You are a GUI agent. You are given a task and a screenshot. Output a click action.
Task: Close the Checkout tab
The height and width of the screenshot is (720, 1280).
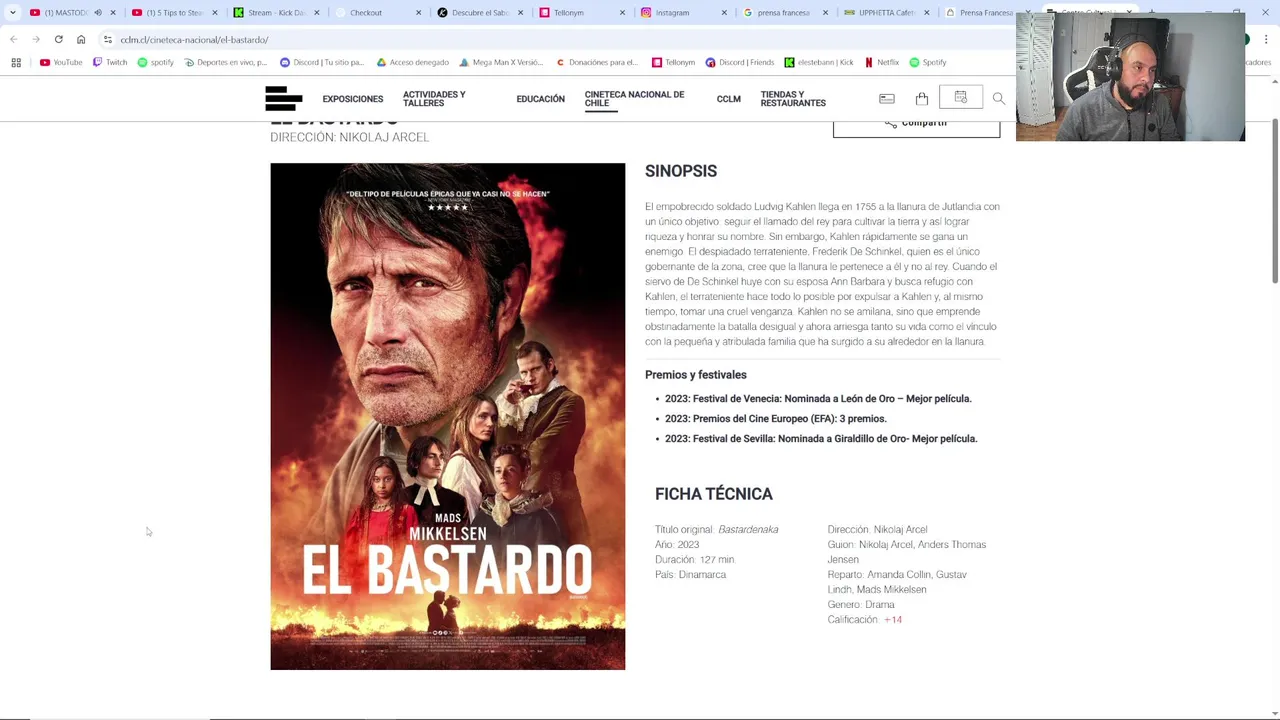418,12
